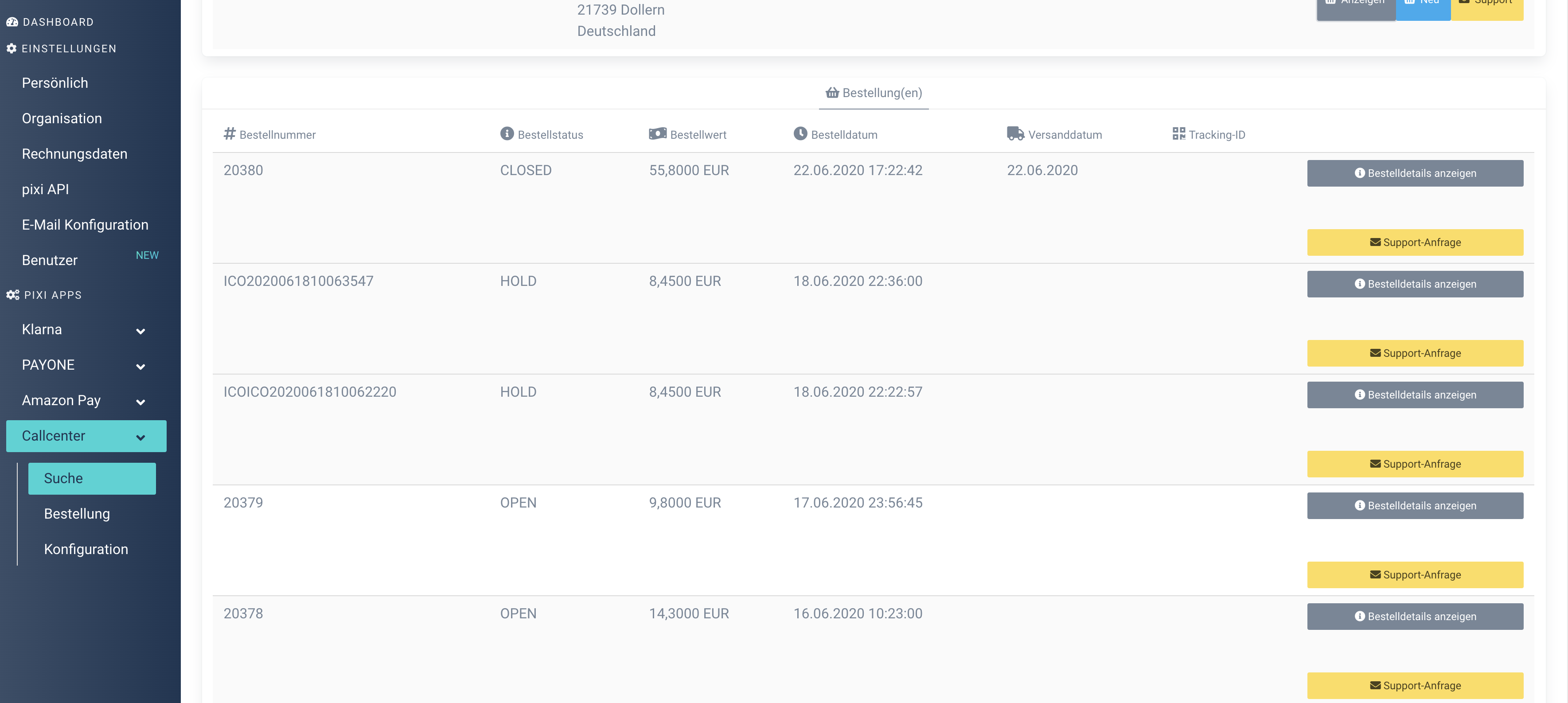Click the Deutschland address line
This screenshot has height=703, width=1568.
616,31
